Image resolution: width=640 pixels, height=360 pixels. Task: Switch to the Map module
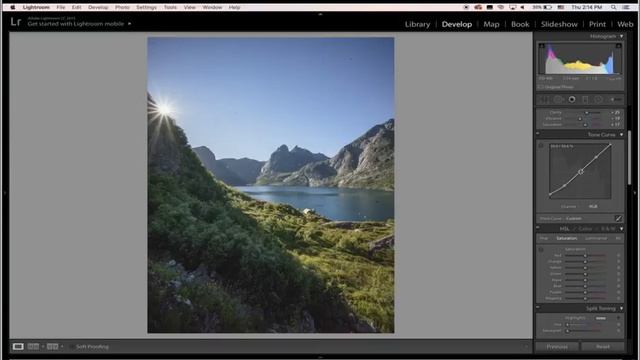pos(491,24)
